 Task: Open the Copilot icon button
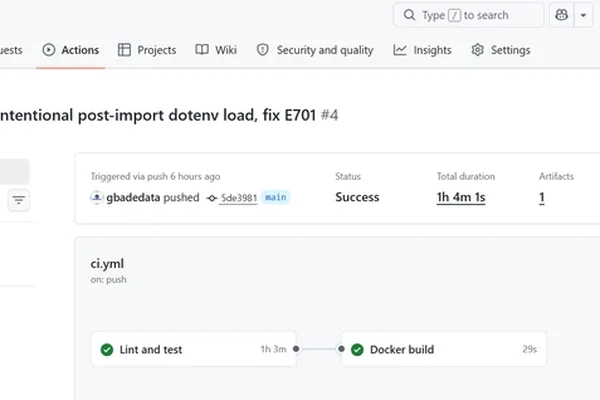click(x=561, y=15)
